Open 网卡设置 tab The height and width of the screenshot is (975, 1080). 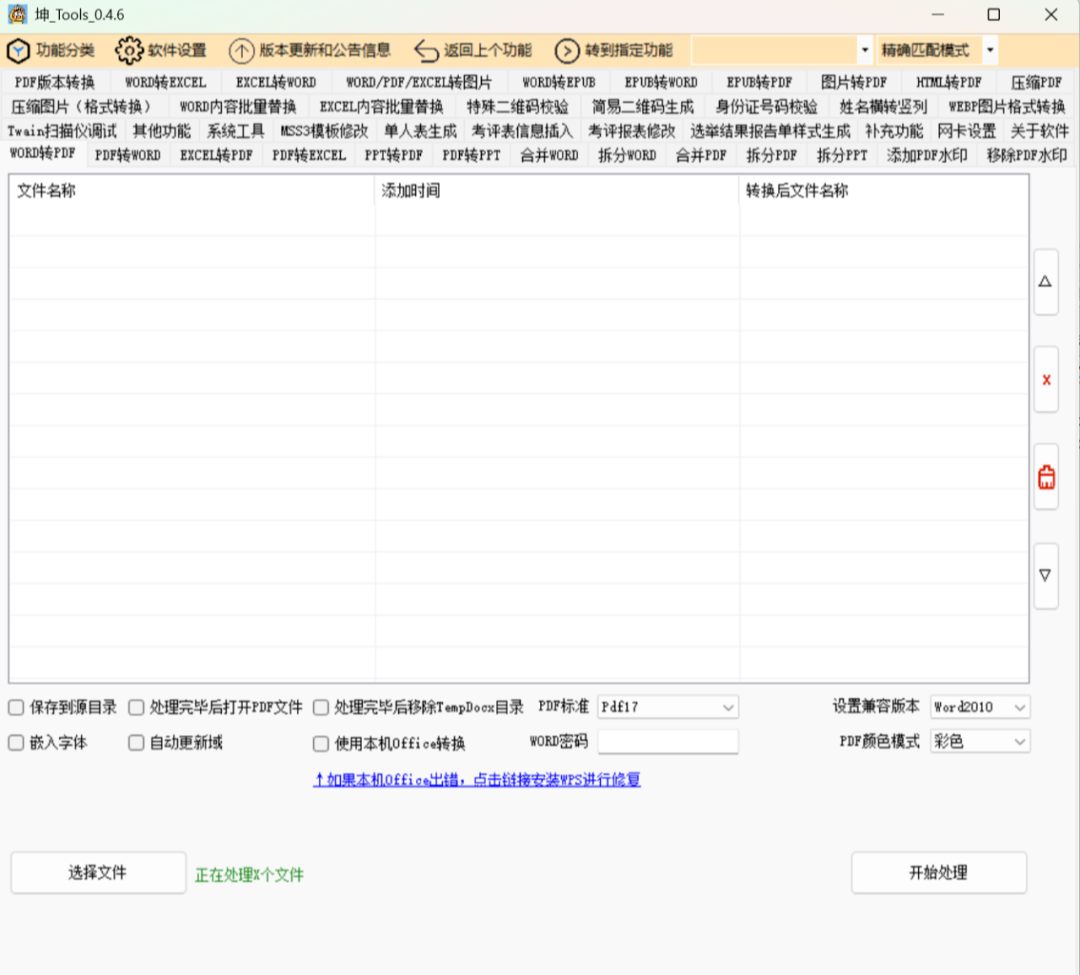tap(966, 131)
